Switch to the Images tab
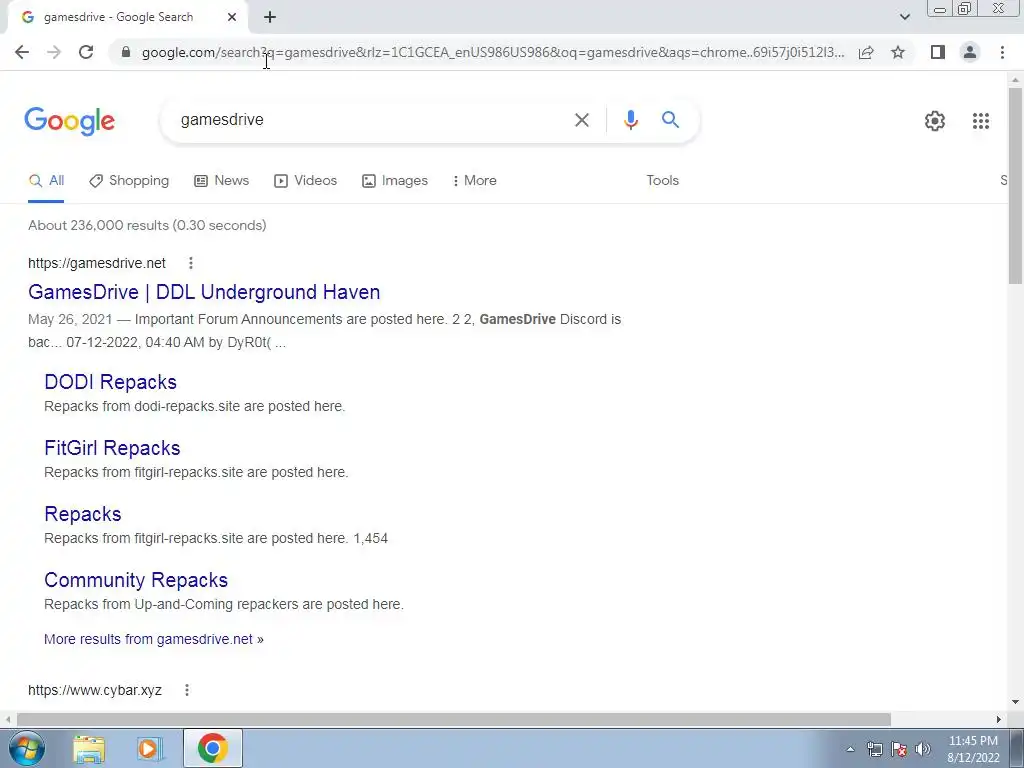This screenshot has height=768, width=1024. point(395,181)
